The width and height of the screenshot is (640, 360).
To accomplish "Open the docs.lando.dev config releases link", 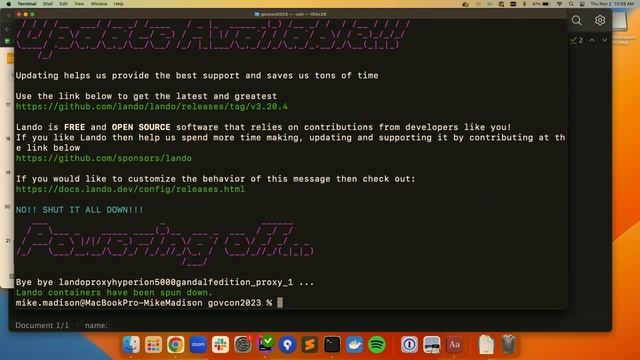I will (130, 189).
